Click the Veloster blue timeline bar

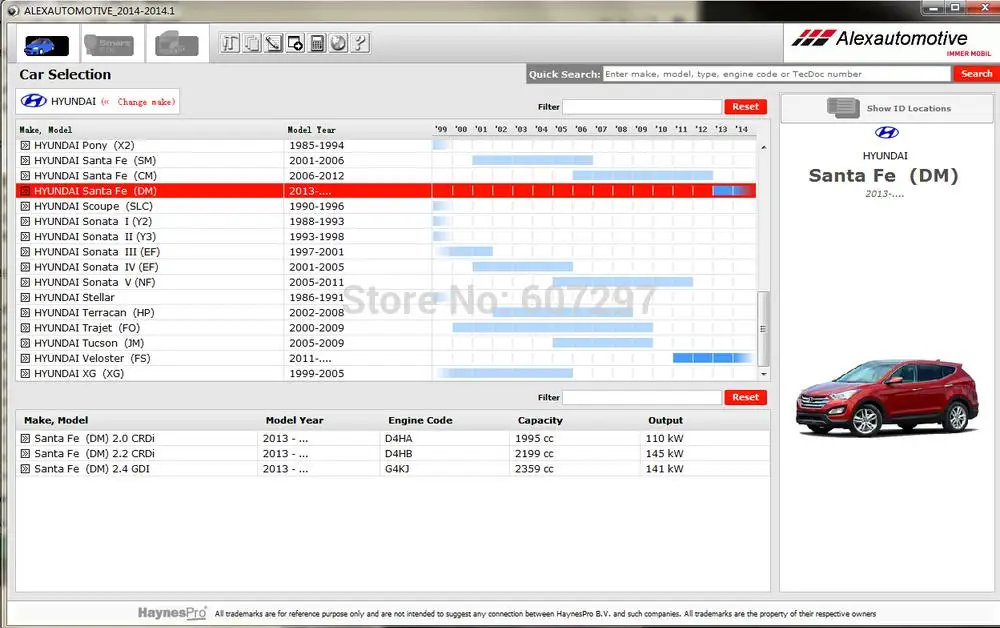tap(712, 358)
